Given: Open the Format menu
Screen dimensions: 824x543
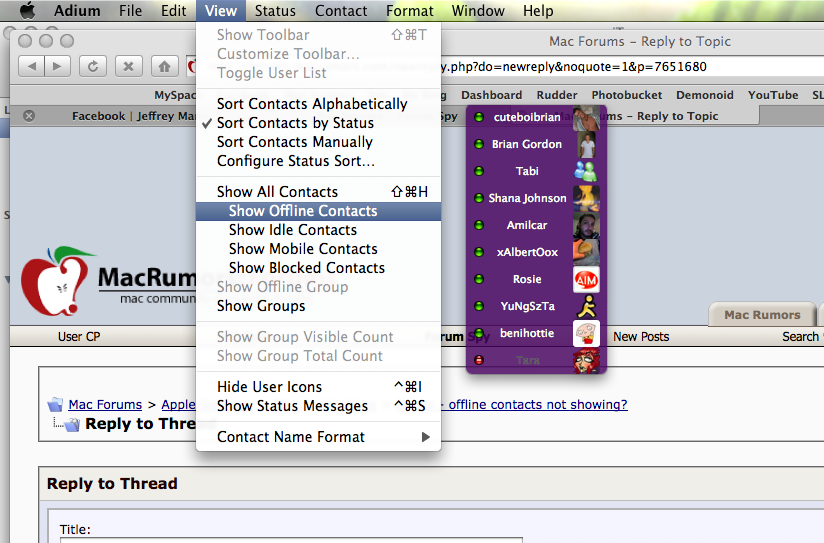Looking at the screenshot, I should tap(410, 11).
